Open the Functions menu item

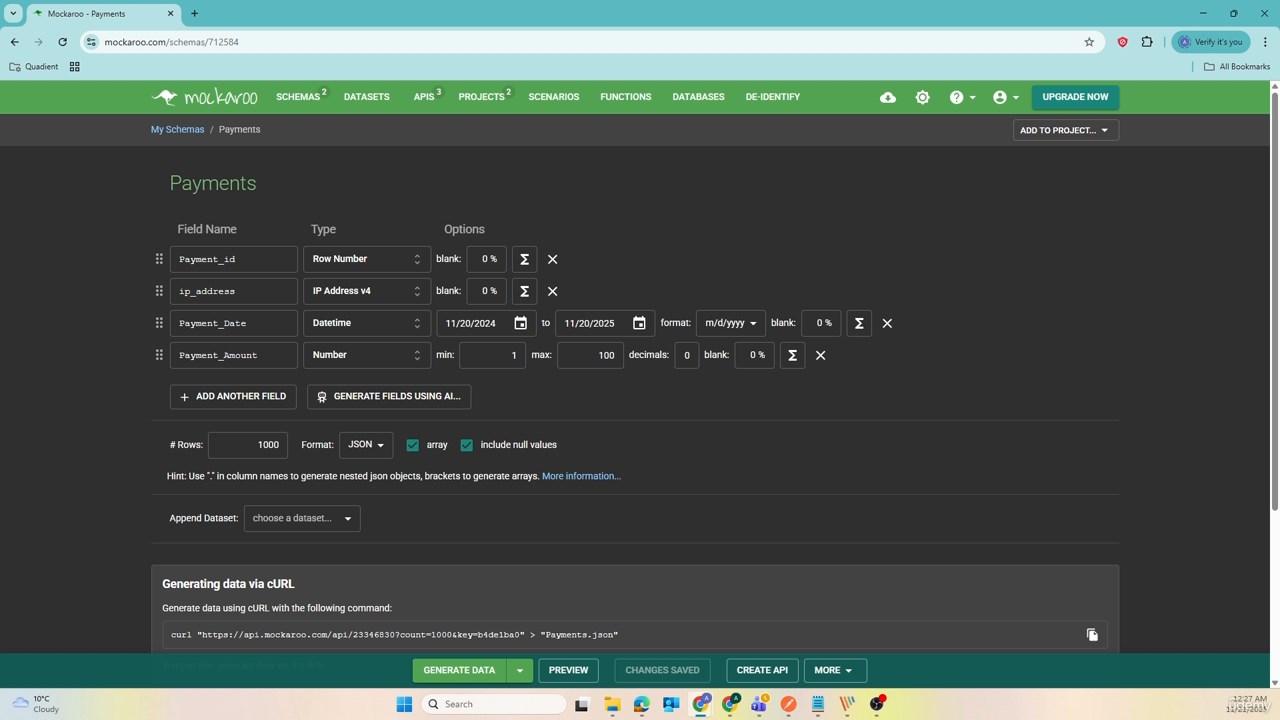pyautogui.click(x=625, y=97)
